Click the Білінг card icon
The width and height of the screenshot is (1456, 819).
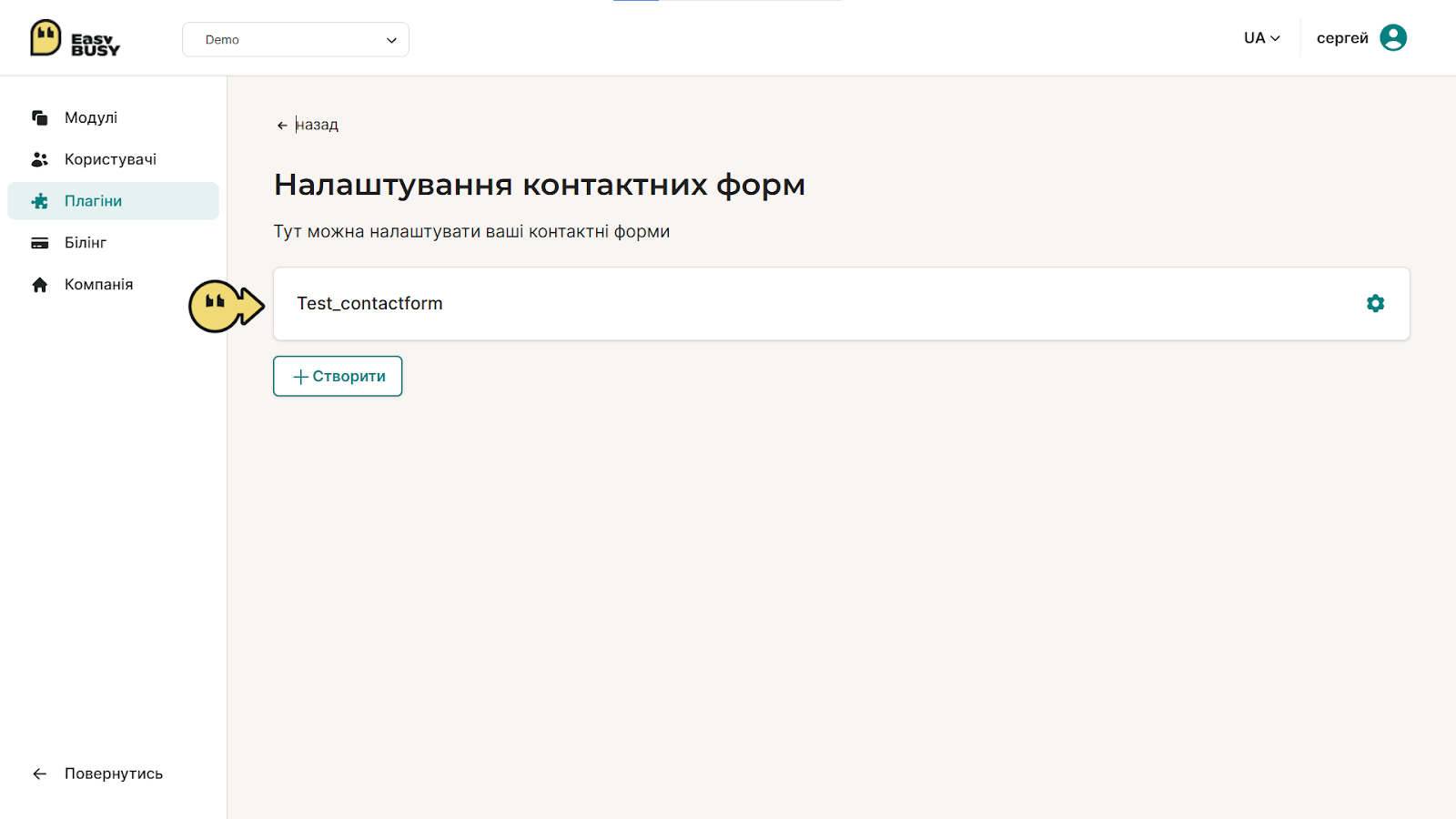(x=40, y=243)
